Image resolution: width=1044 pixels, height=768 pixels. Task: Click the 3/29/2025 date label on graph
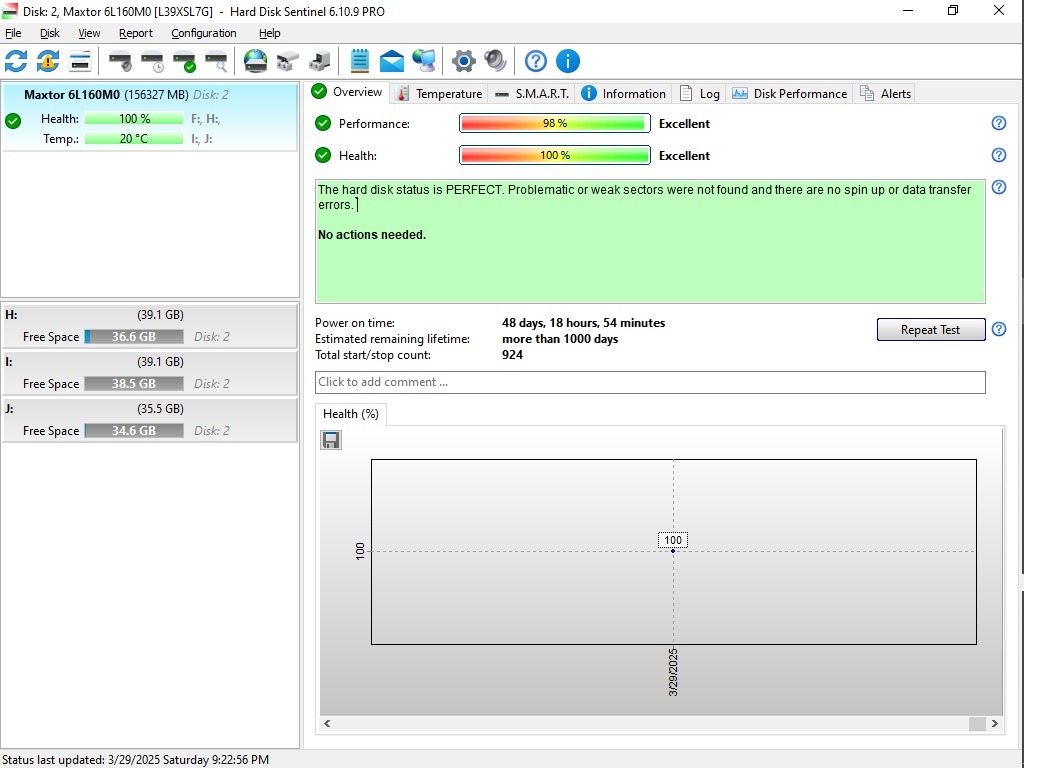click(x=673, y=672)
